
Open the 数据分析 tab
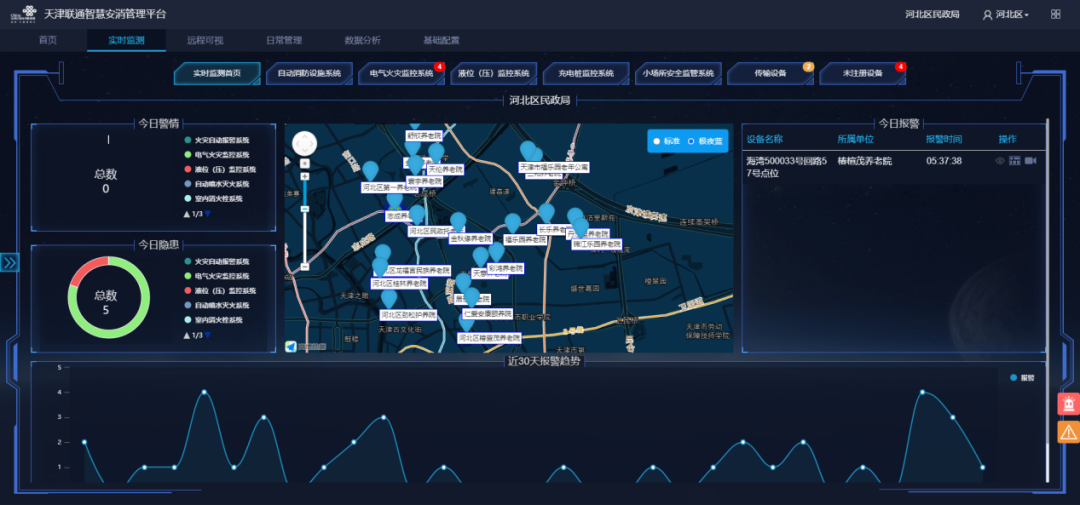click(x=362, y=40)
